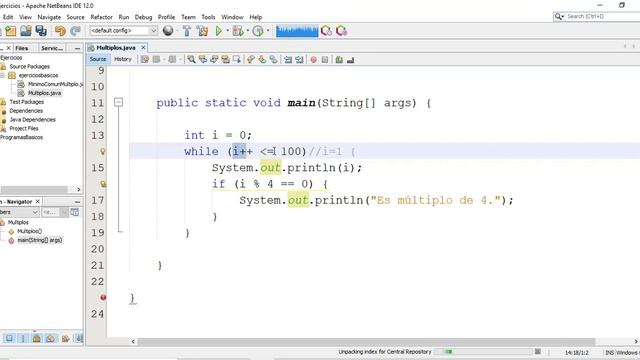Screen dimensions: 640x360
Task: Click the New Project toolbar icon
Action: [x=11, y=31]
